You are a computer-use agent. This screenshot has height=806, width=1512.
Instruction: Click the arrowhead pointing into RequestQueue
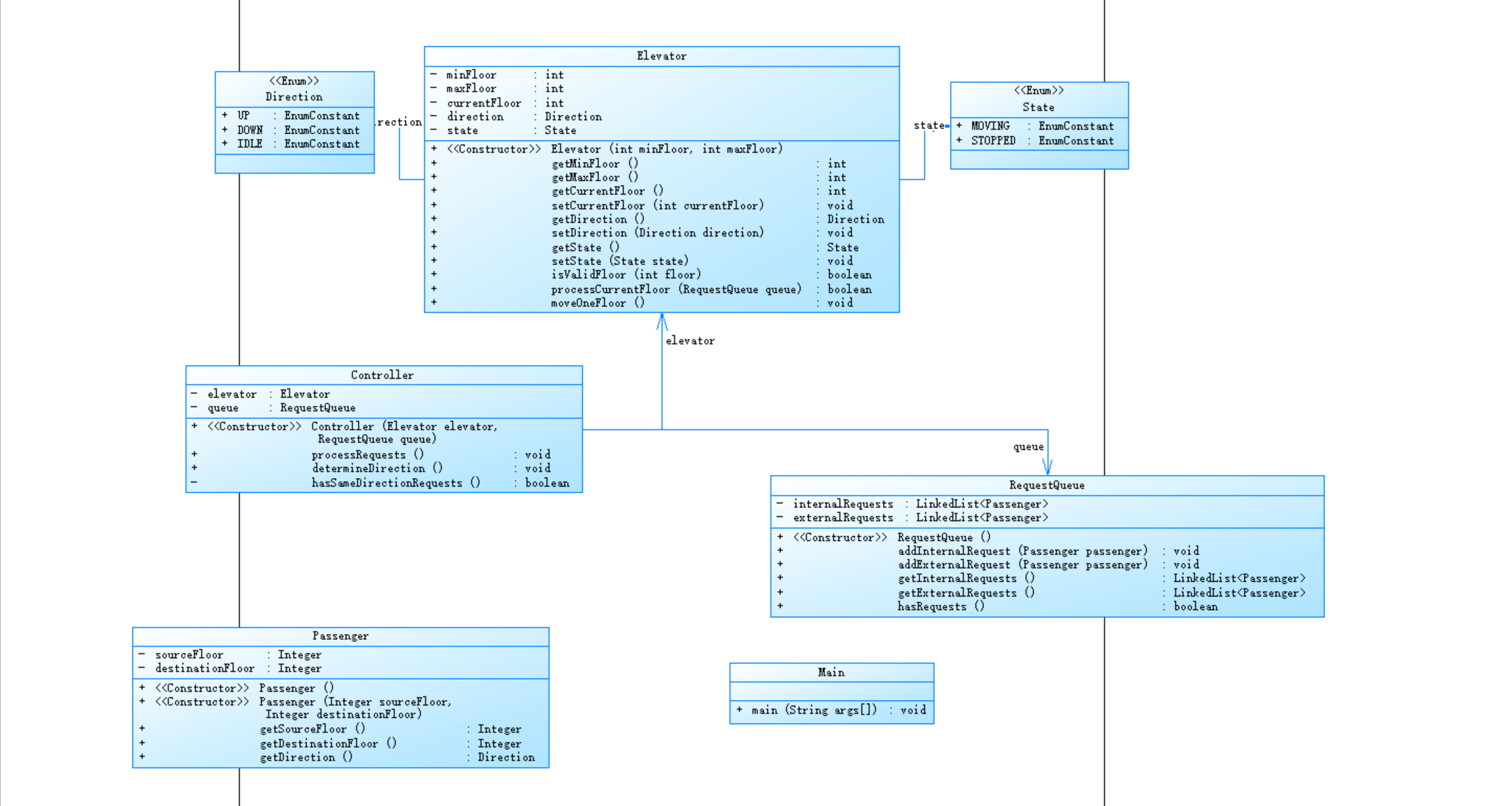point(1048,467)
